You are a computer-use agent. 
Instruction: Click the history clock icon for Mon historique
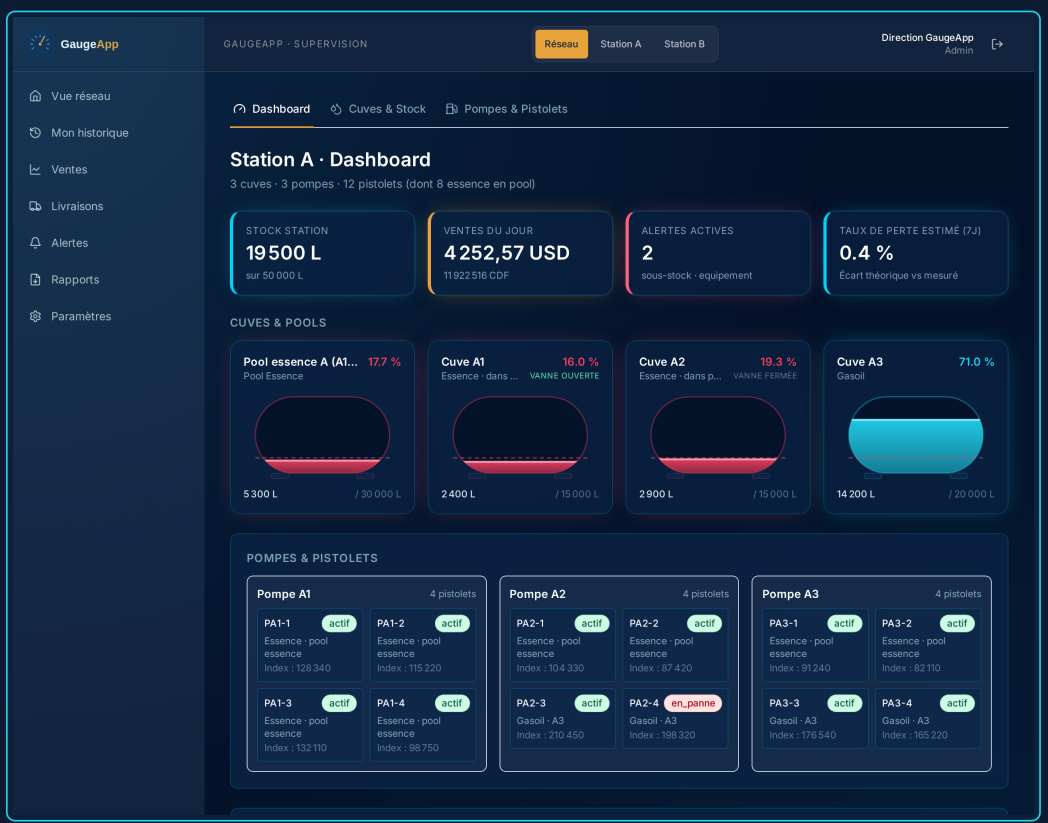coord(35,132)
